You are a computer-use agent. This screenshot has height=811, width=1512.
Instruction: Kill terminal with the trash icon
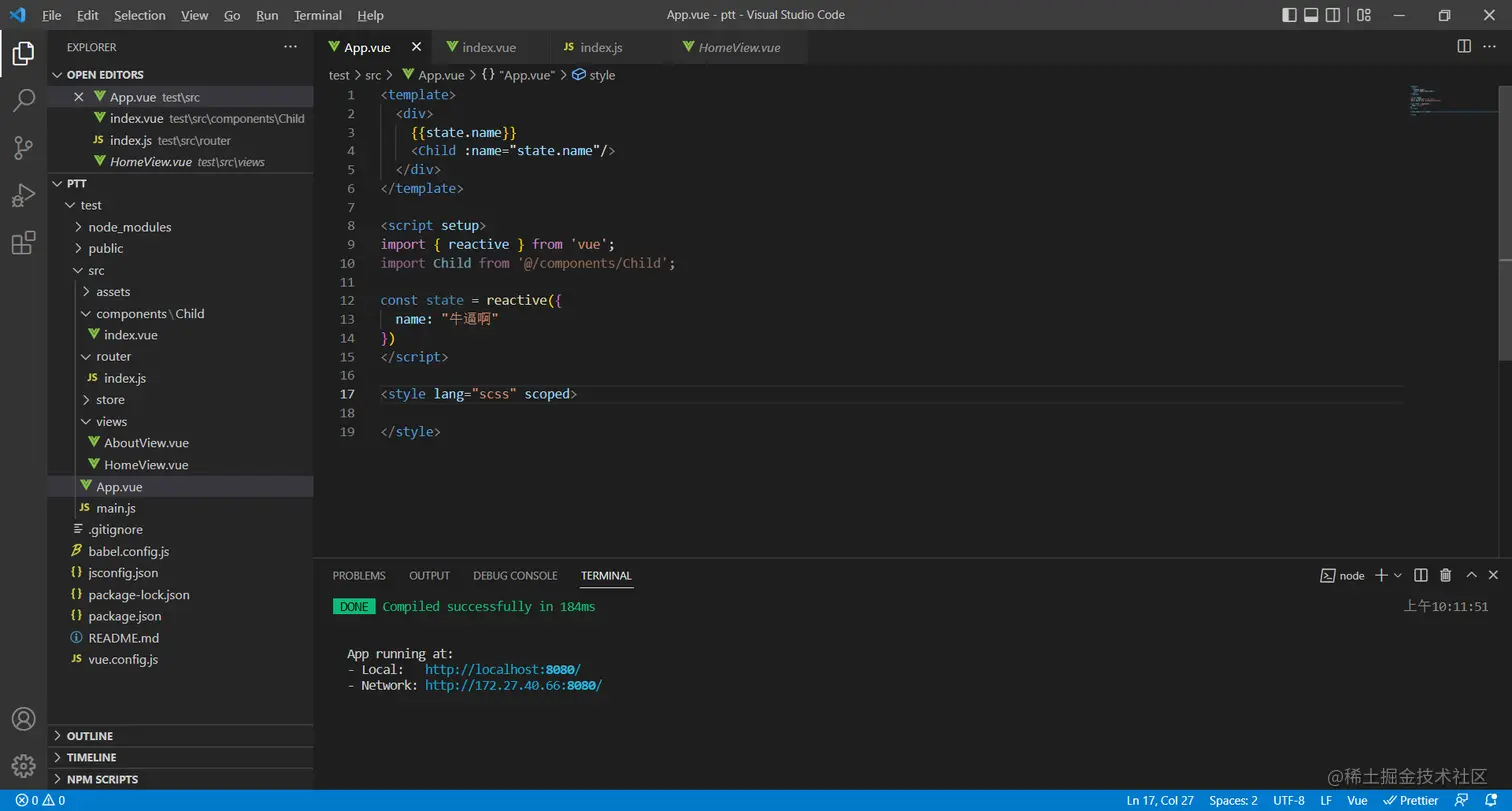(x=1445, y=575)
